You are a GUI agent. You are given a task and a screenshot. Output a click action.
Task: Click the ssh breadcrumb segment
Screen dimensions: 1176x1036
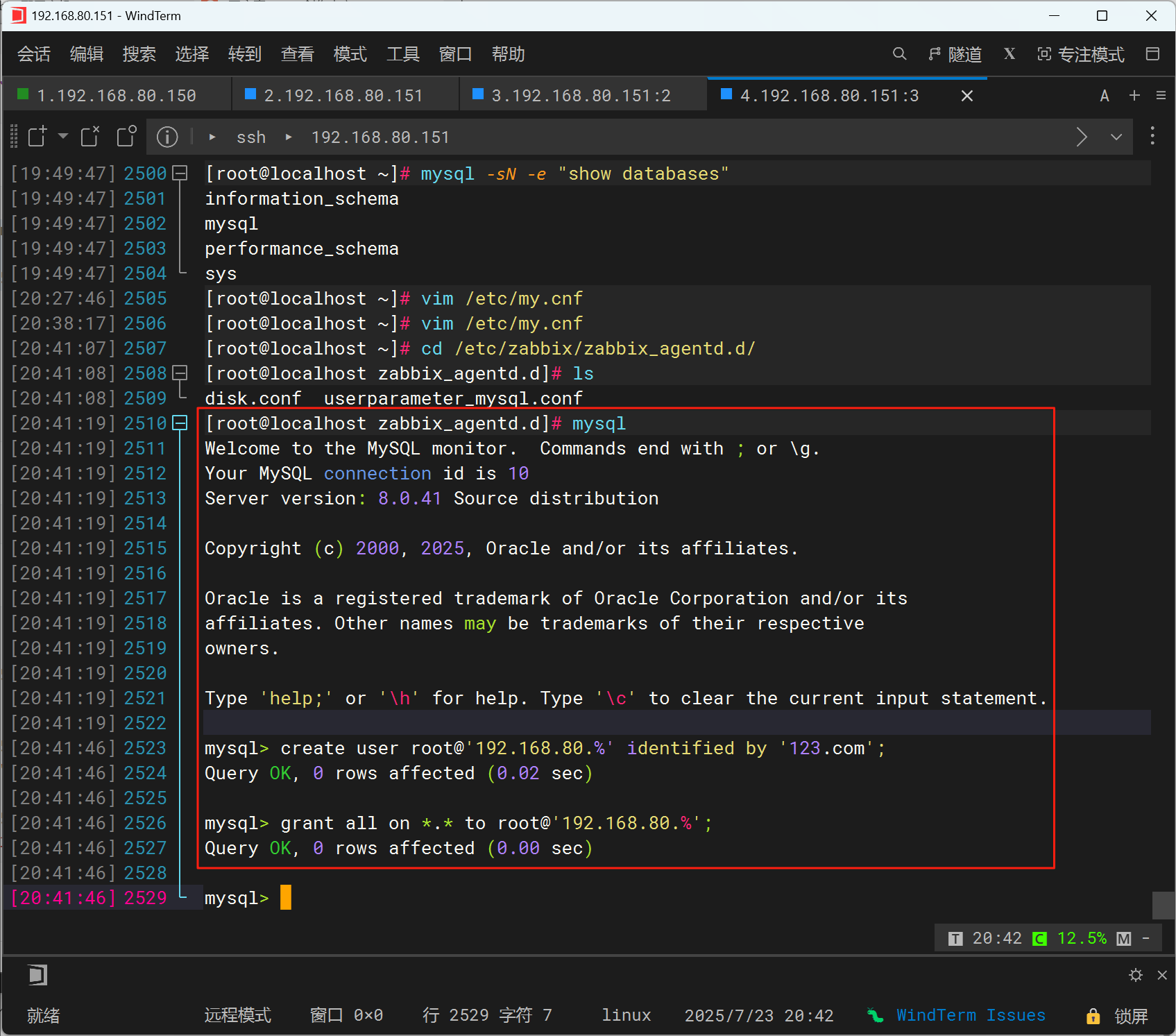pyautogui.click(x=251, y=137)
